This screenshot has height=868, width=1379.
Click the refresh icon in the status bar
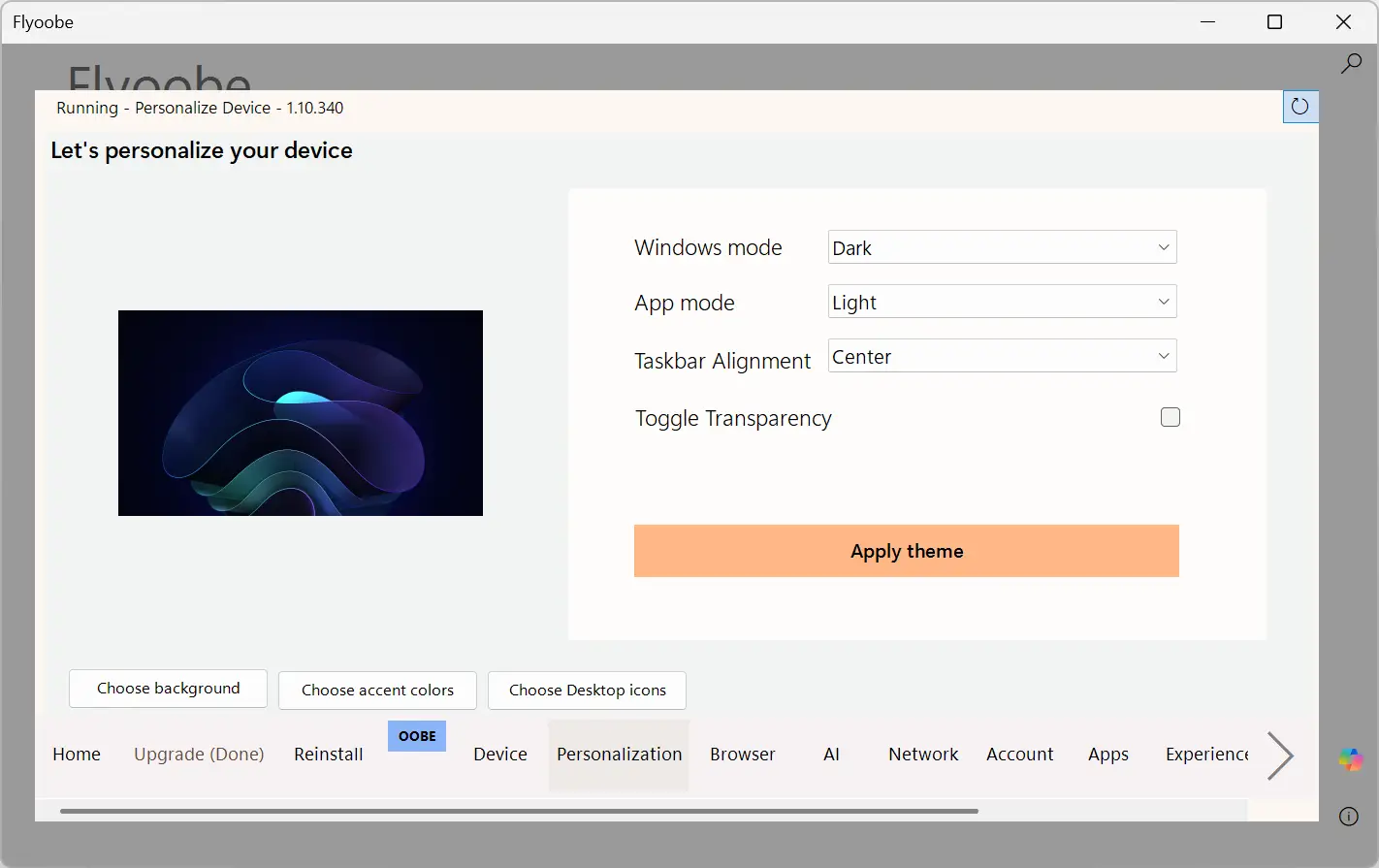1300,107
